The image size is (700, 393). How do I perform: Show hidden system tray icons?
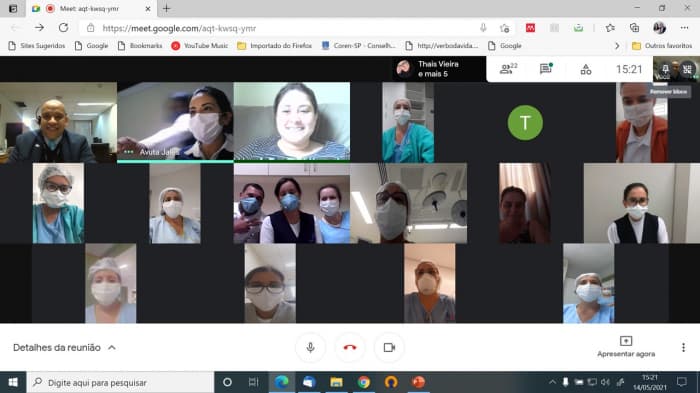(552, 382)
